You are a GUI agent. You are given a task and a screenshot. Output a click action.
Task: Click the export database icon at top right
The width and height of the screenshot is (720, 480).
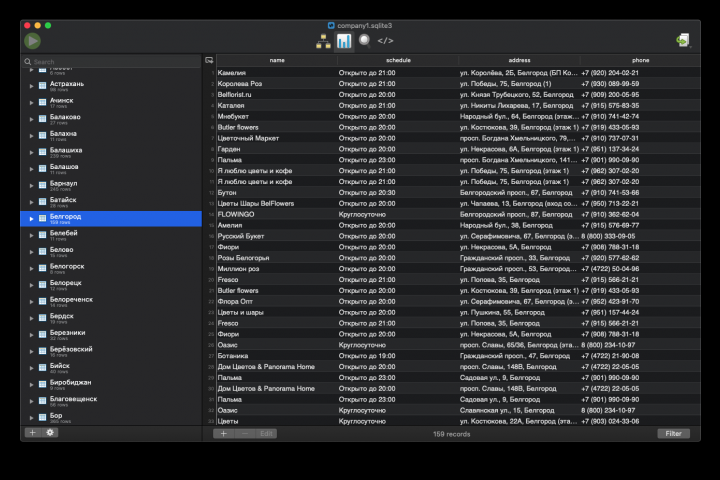pos(683,40)
